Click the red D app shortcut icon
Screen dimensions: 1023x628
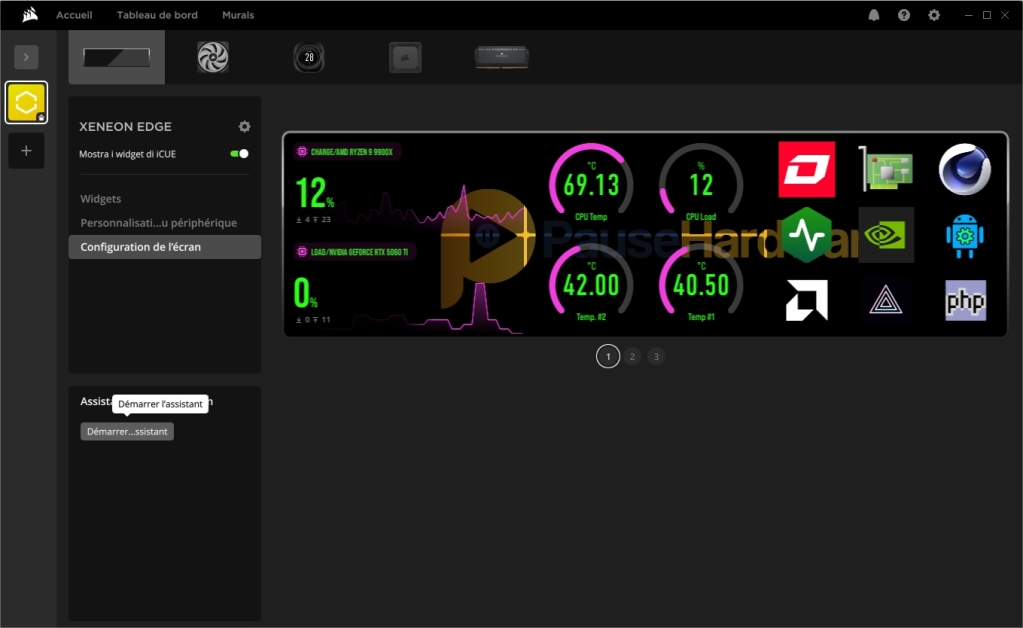(806, 169)
